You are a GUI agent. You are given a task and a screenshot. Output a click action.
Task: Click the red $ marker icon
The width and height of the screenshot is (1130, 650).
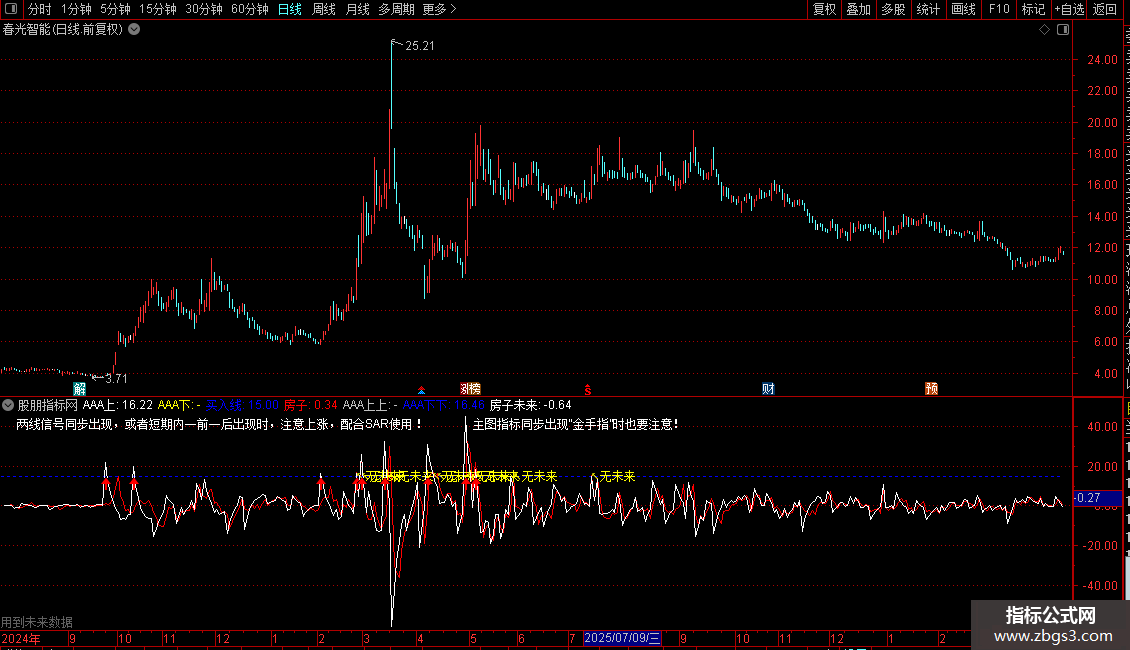coord(588,390)
